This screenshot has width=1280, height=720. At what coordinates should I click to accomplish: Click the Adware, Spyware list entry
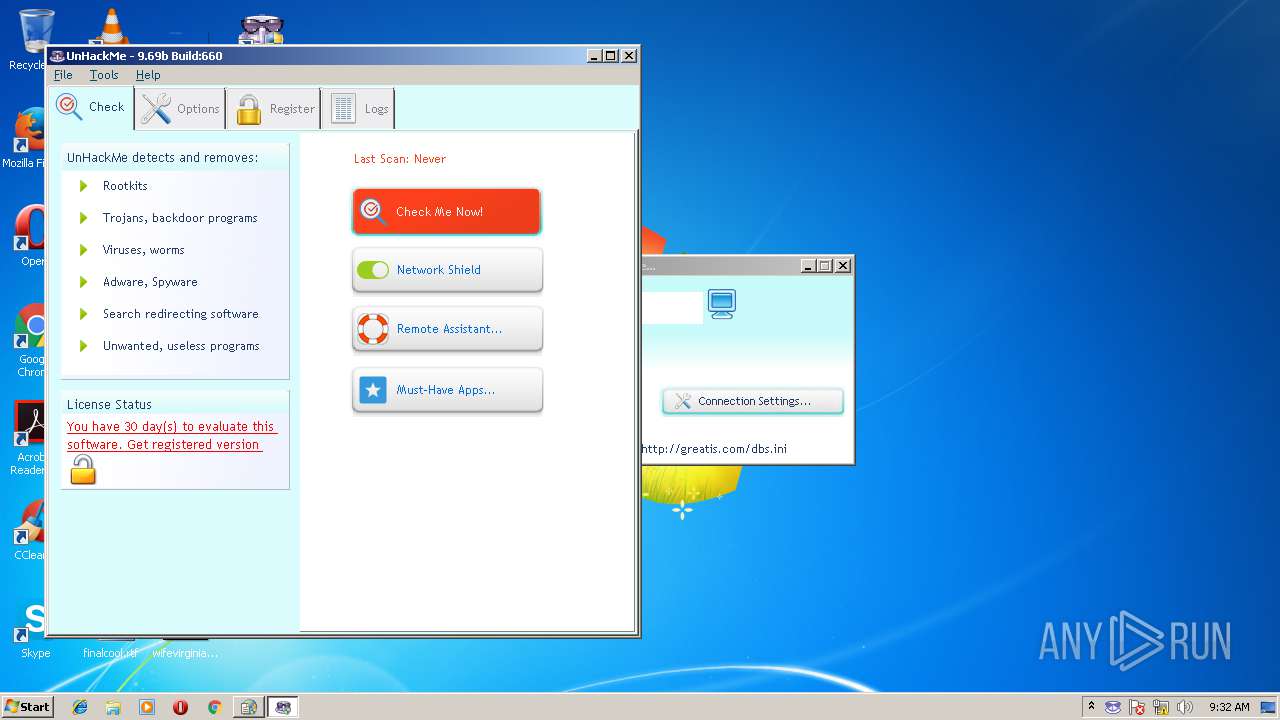(150, 282)
